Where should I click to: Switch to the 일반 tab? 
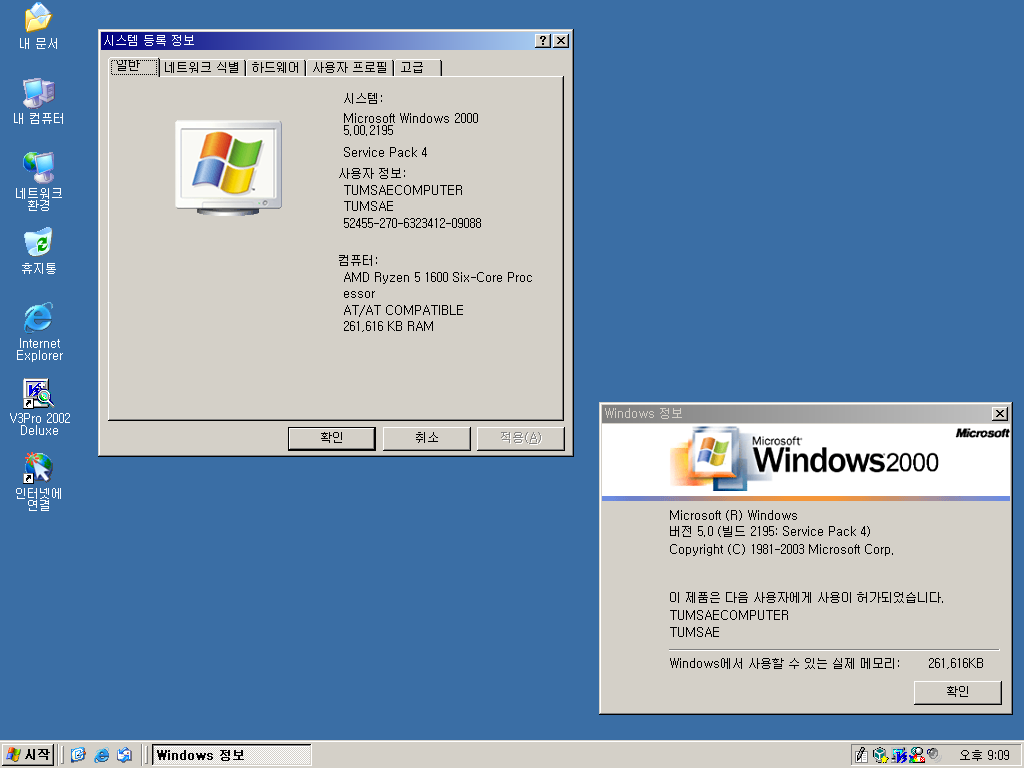click(x=134, y=67)
